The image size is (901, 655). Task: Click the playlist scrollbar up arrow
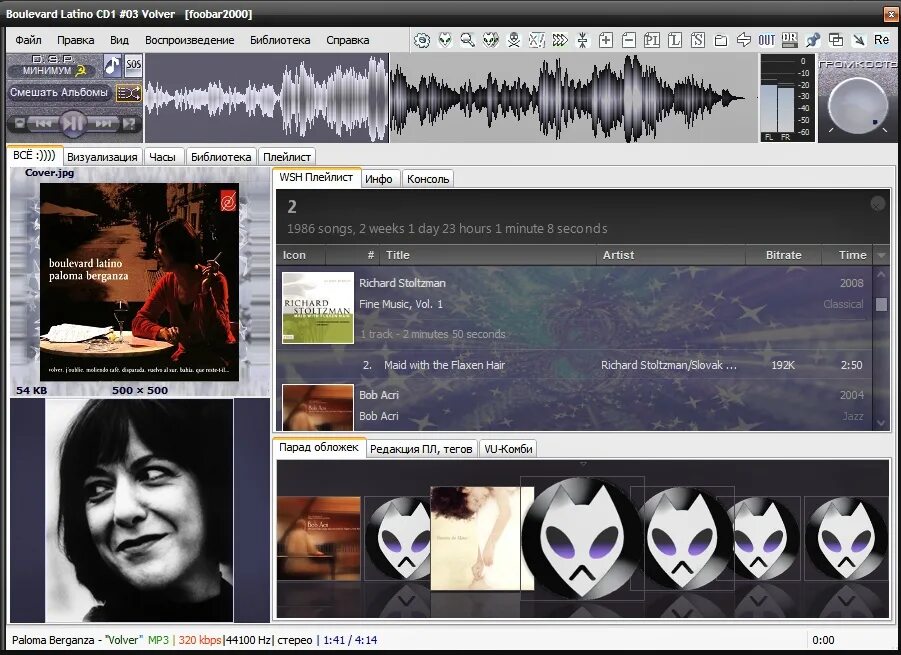click(881, 275)
